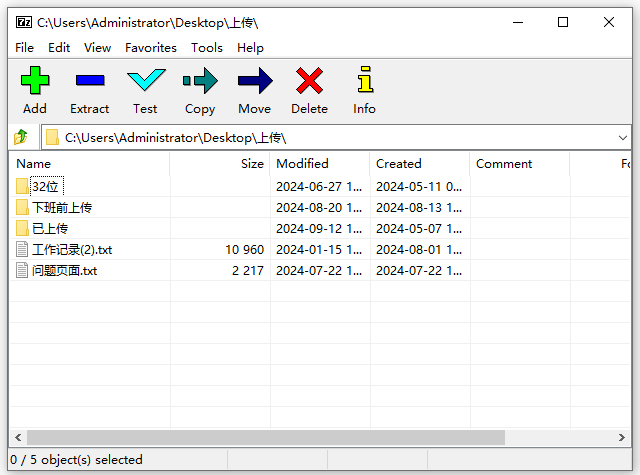Image resolution: width=640 pixels, height=475 pixels.
Task: Click the file icon of 工作记录(2).txt
Action: pos(22,249)
